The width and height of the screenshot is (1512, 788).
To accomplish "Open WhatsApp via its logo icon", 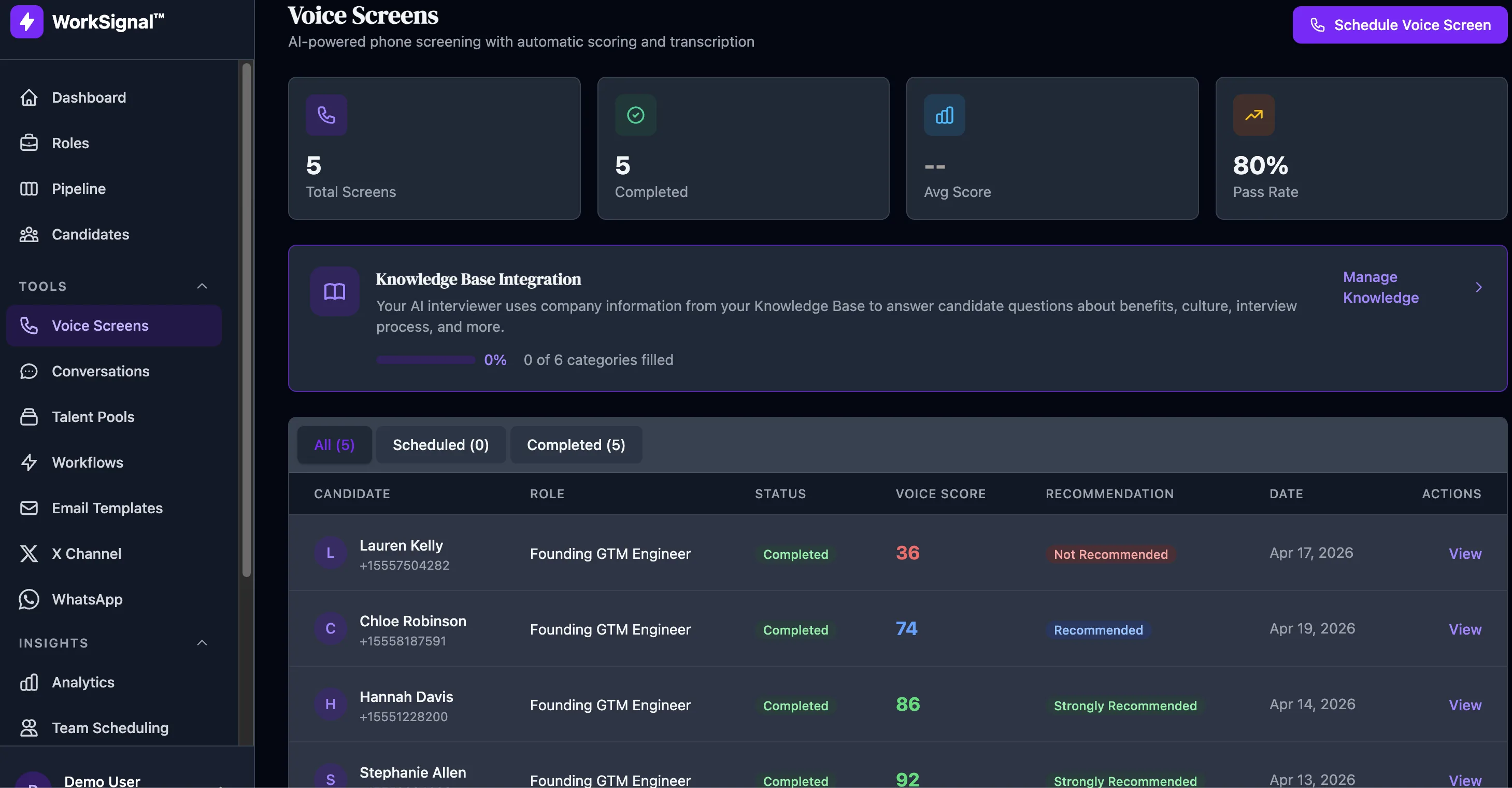I will tap(29, 599).
